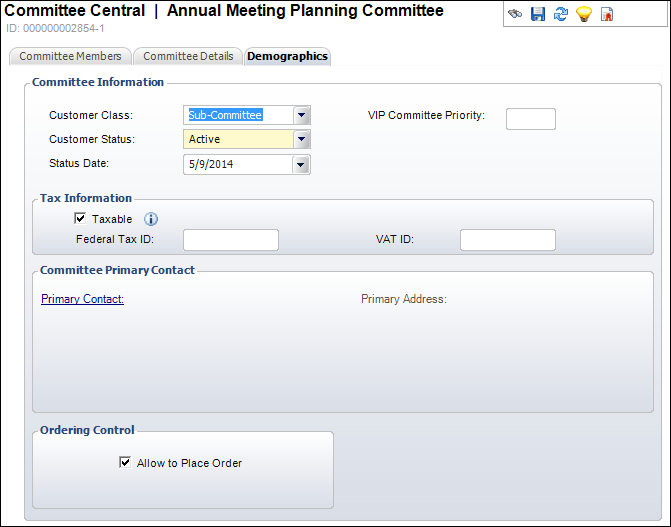The image size is (671, 527).
Task: Click the blue floppy disk save icon
Action: [x=538, y=14]
